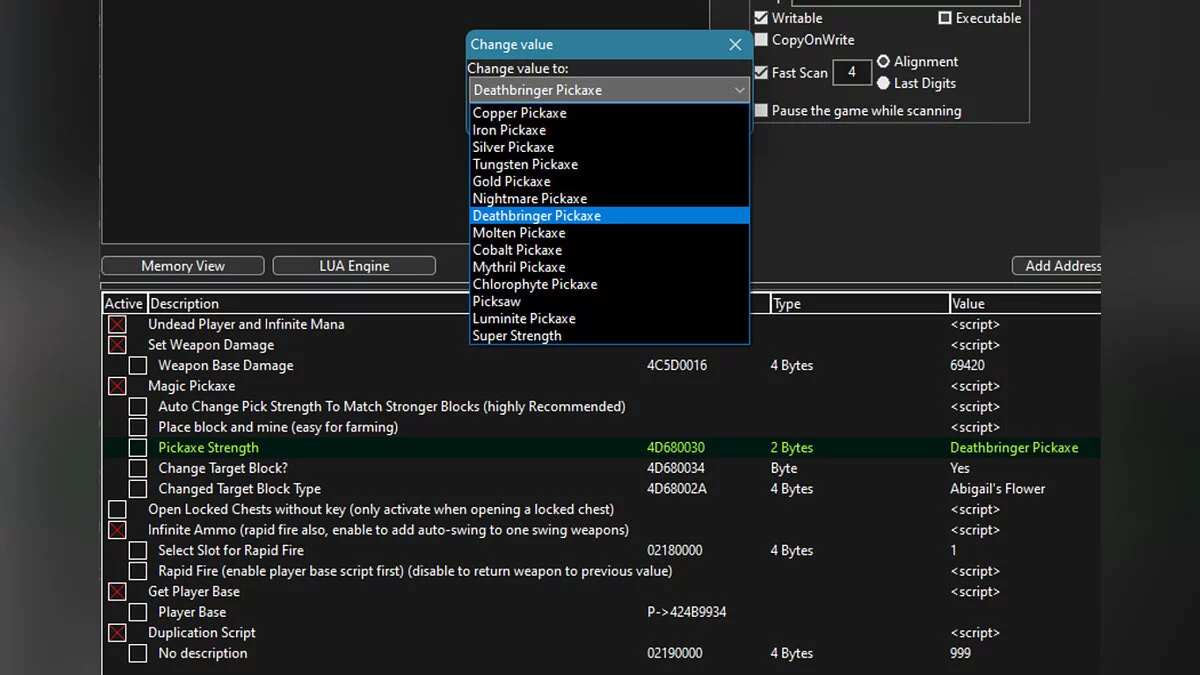Open the Memory View button
Viewport: 1200px width, 675px height.
tap(183, 266)
